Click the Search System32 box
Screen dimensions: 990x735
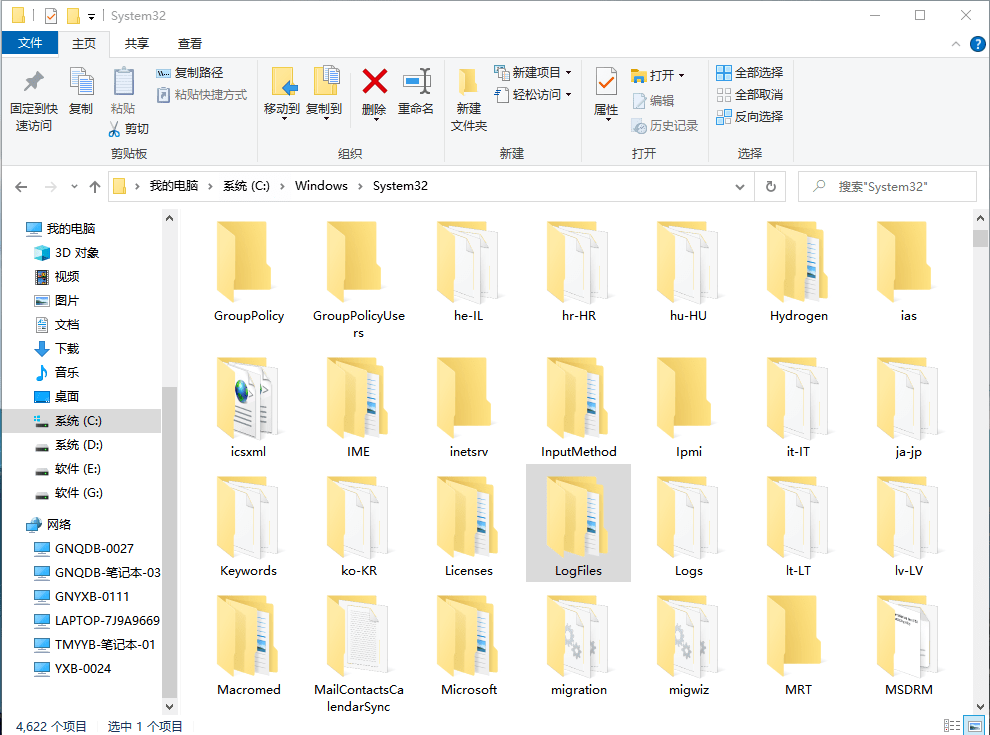point(887,187)
